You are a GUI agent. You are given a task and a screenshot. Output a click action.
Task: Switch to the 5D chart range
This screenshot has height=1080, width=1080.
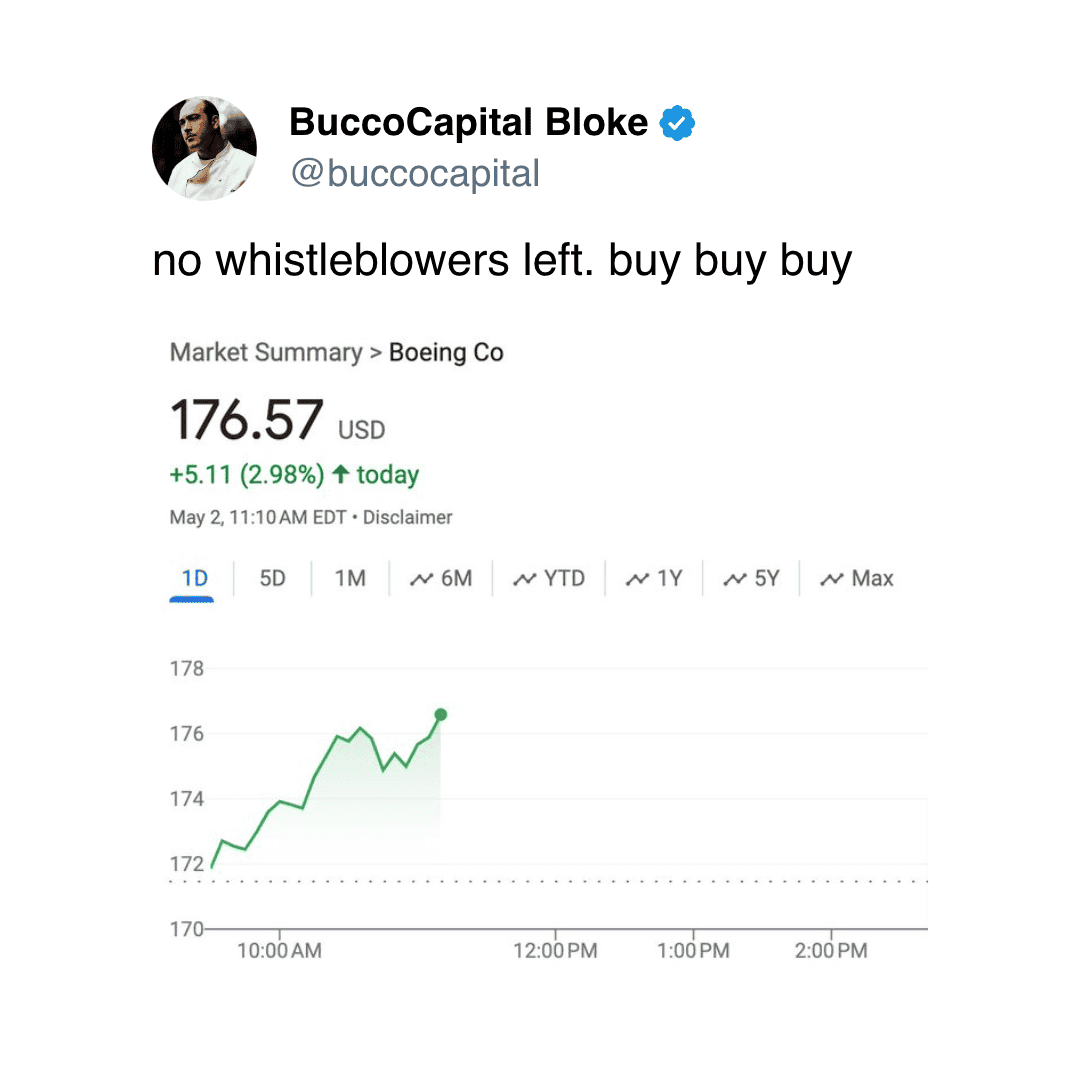coord(272,579)
